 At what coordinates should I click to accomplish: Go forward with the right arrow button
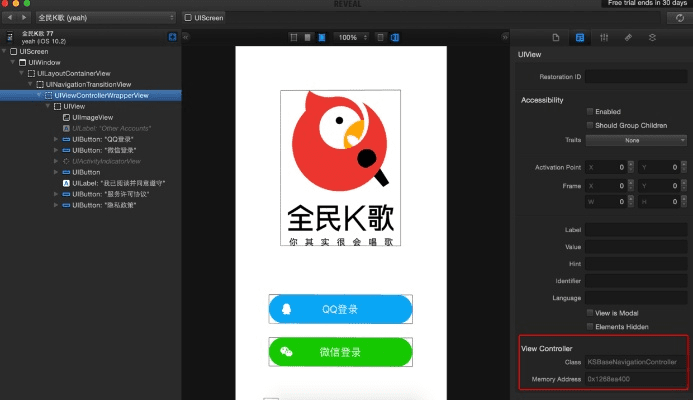(24, 18)
